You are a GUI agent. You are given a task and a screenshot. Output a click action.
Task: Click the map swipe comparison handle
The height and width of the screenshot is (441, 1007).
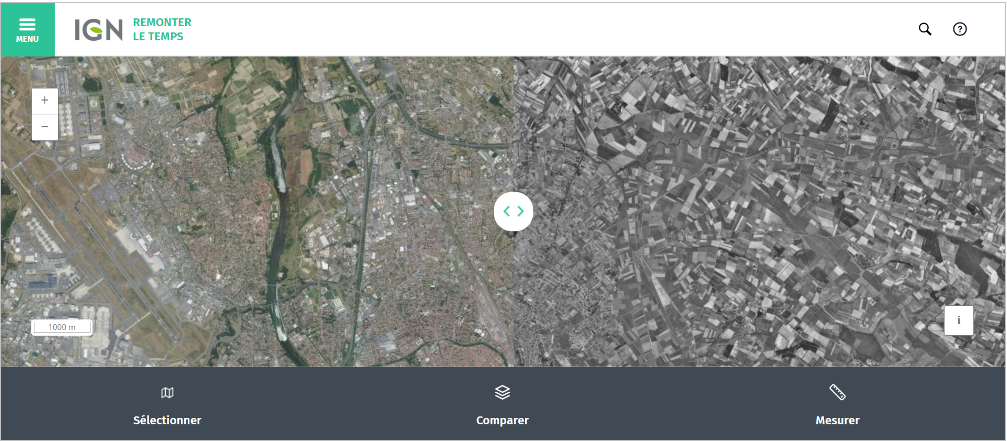(513, 211)
